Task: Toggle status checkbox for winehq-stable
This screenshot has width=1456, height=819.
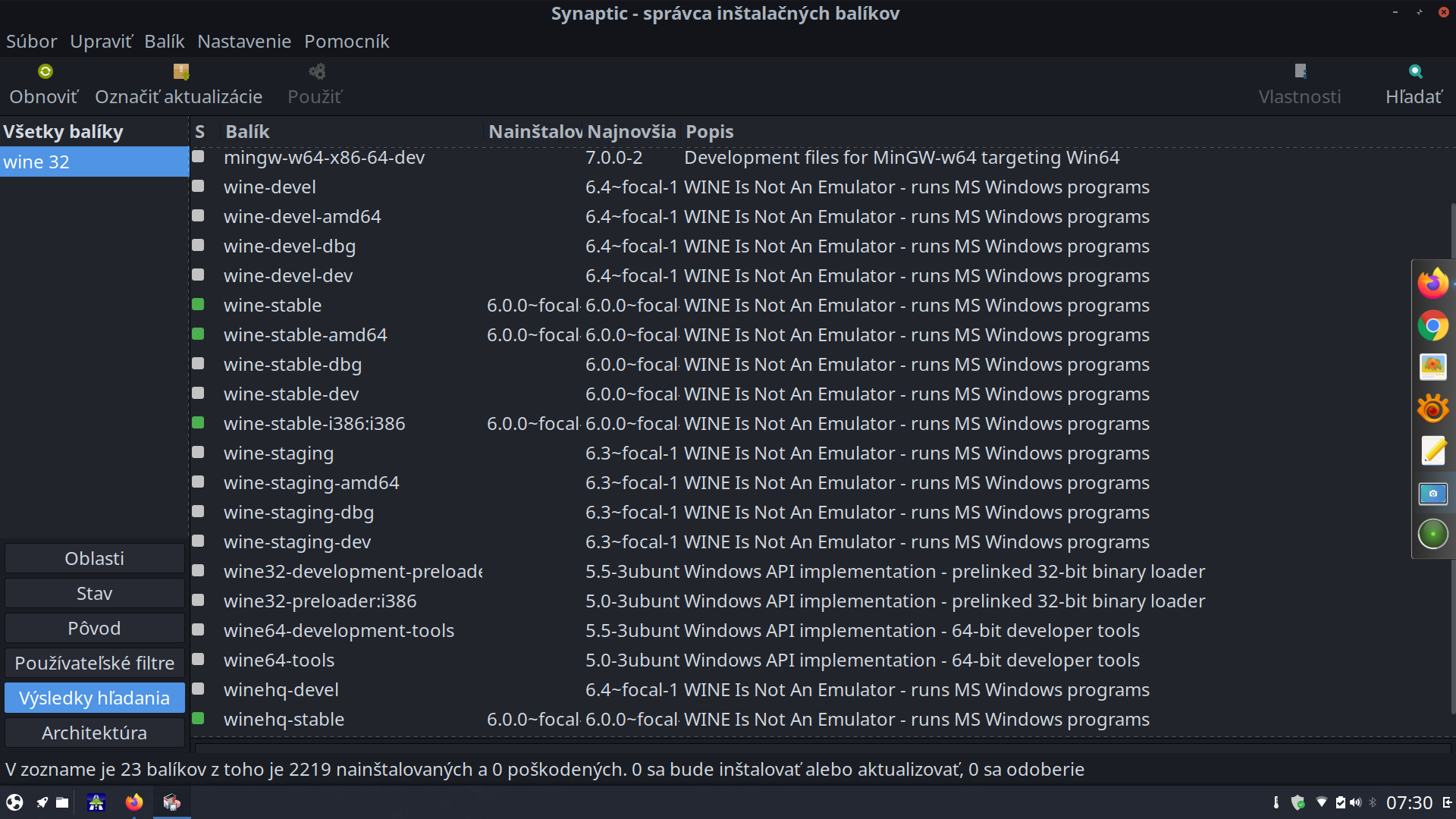Action: 199,718
